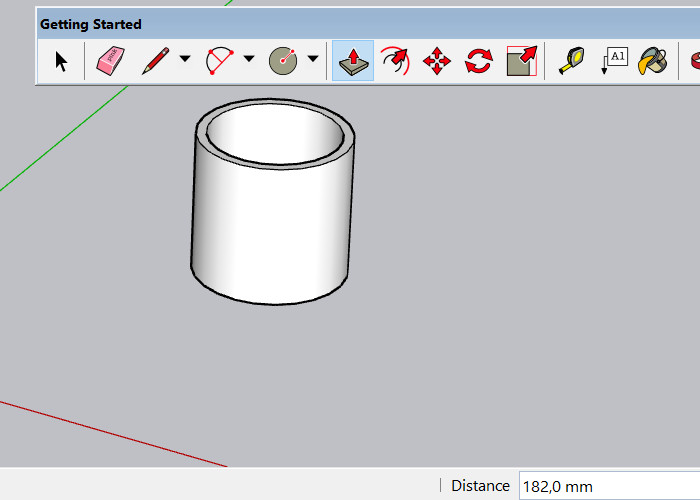The image size is (700, 500).
Task: Expand the Line tool dropdown arrow
Action: click(185, 60)
